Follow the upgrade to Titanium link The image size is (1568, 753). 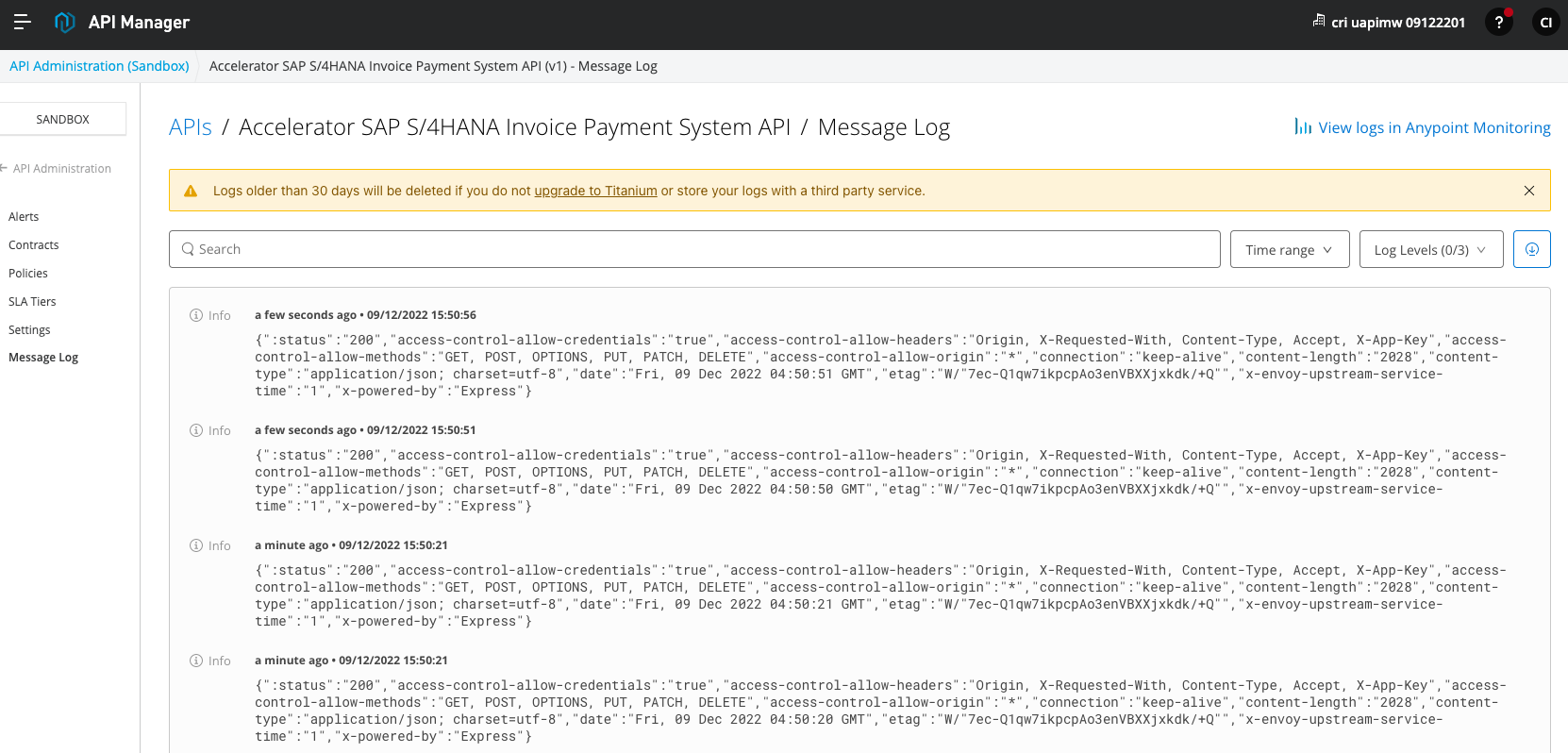pos(595,191)
